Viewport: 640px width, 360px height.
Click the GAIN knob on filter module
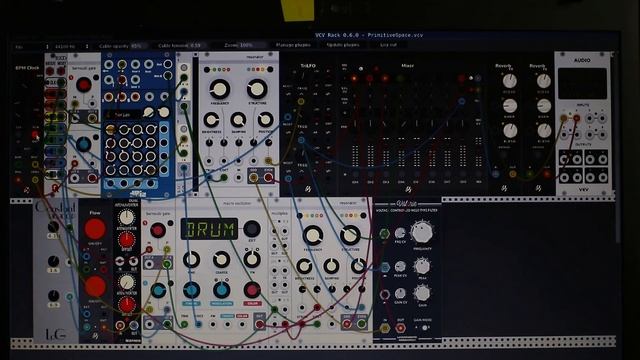coord(422,293)
